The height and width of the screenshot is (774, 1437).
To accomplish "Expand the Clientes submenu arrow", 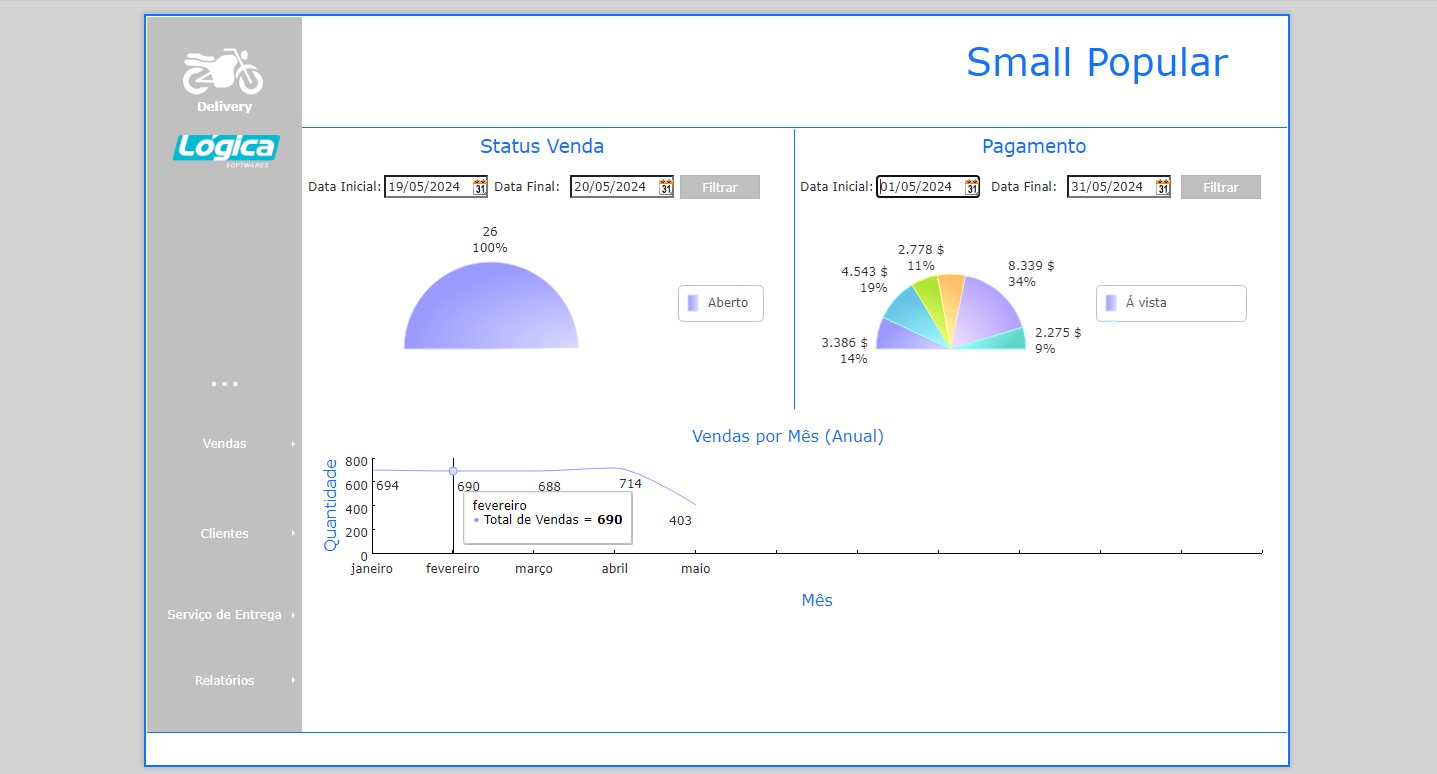I will (x=293, y=534).
